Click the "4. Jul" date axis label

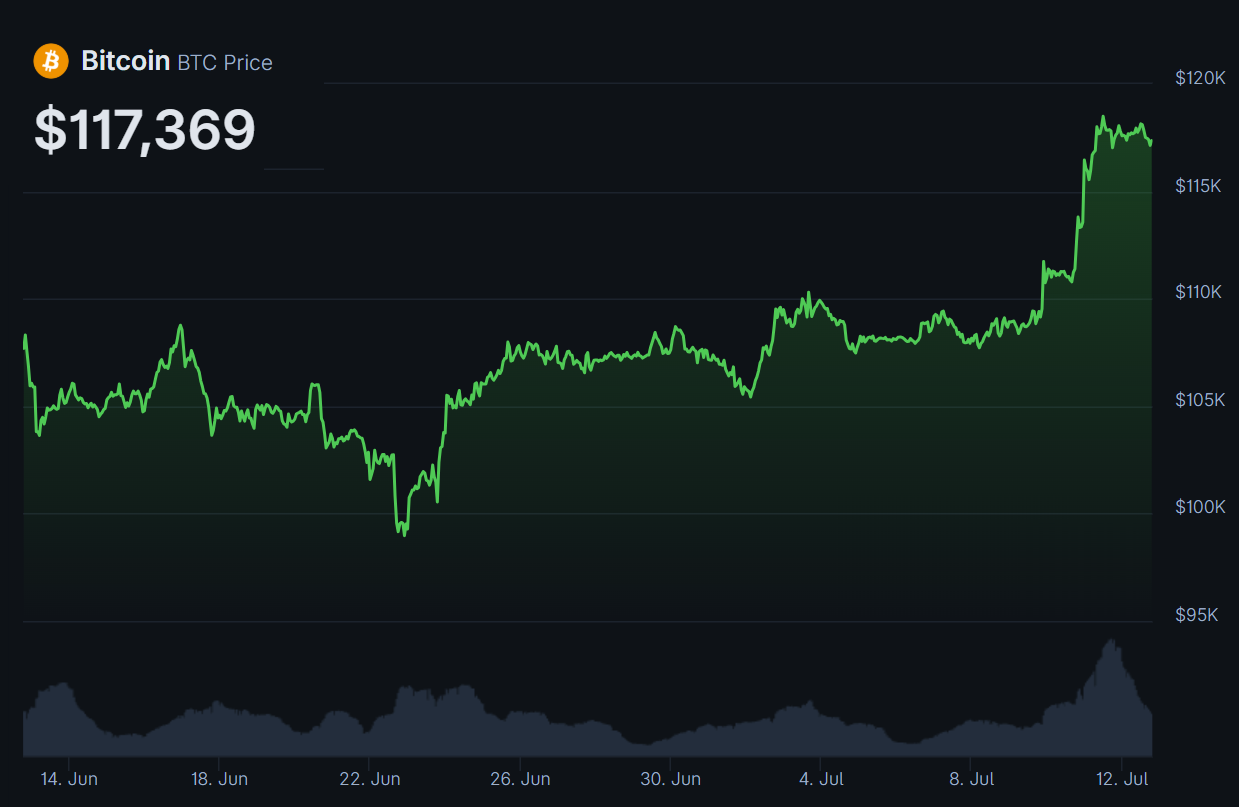[821, 778]
